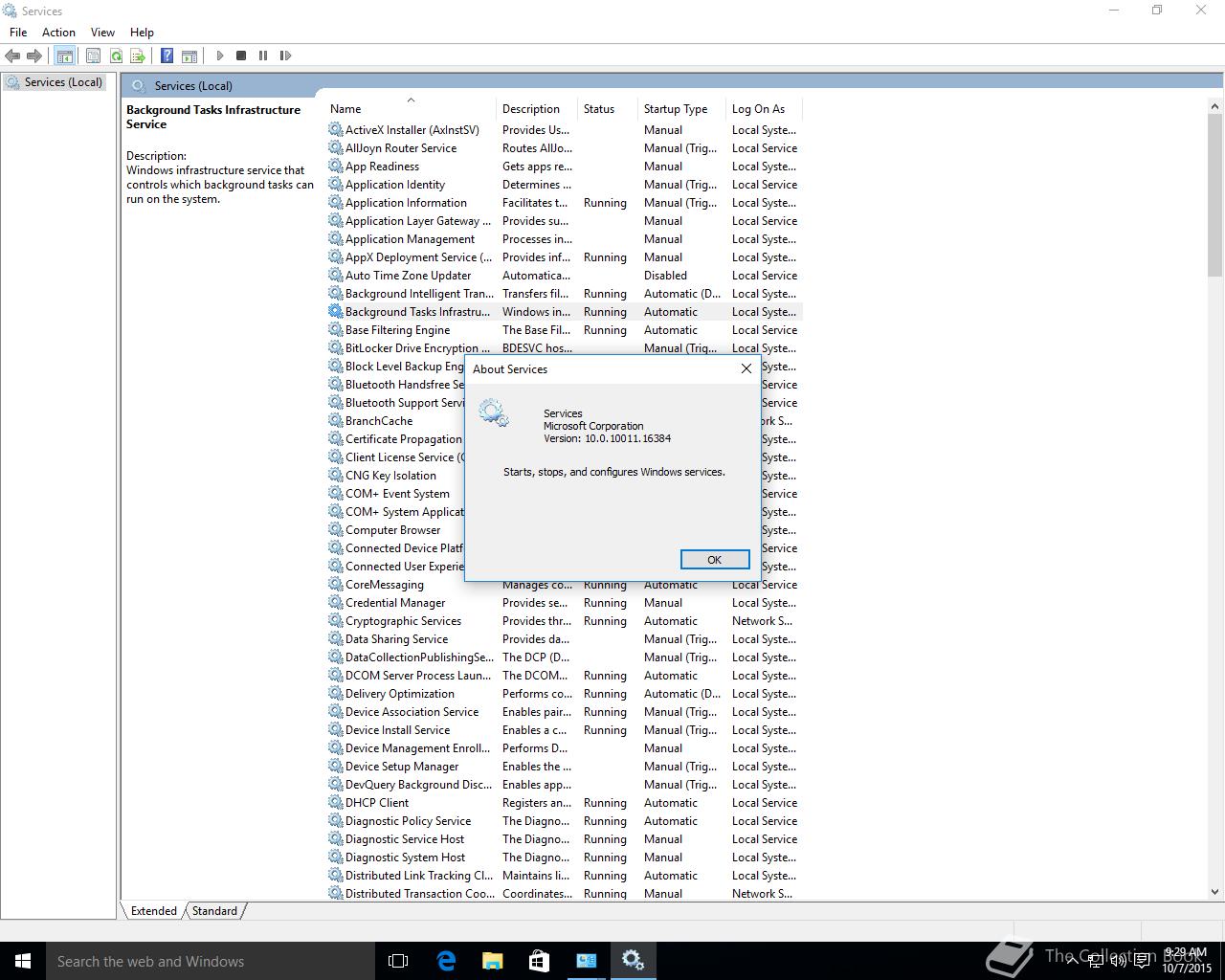Select Background Intelligent Transfer service row
The image size is (1225, 980).
(565, 294)
